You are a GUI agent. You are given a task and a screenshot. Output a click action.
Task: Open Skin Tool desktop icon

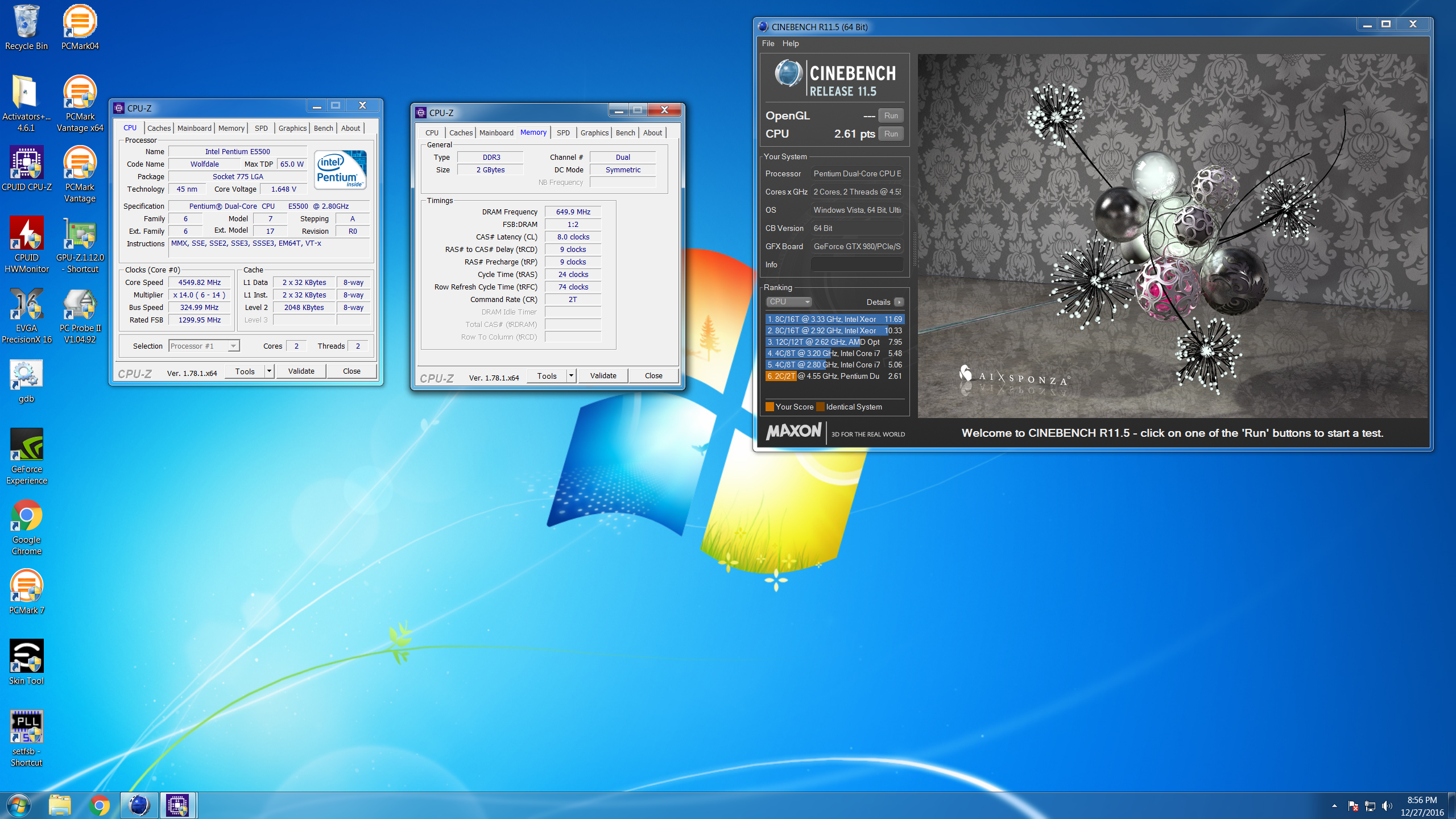(26, 662)
